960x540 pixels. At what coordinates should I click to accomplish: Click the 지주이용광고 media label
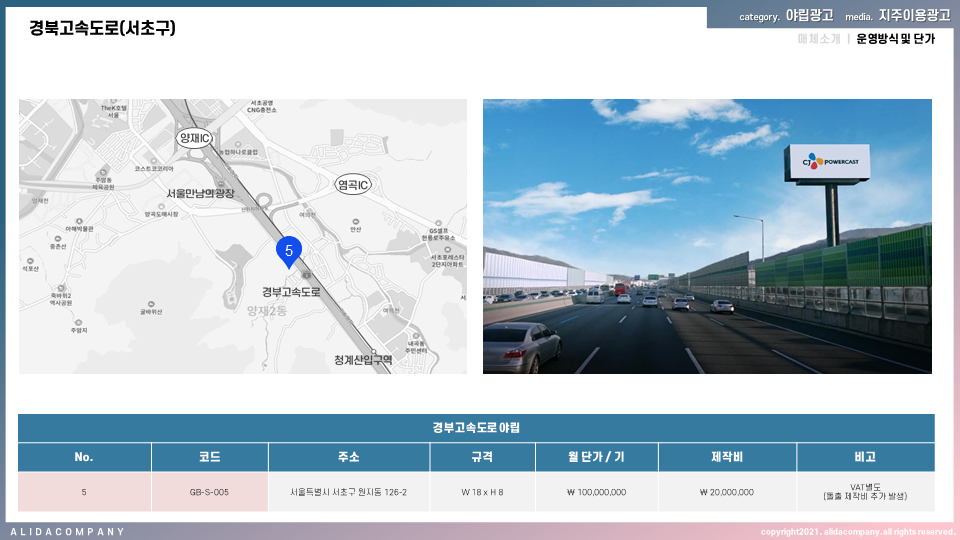coord(914,16)
